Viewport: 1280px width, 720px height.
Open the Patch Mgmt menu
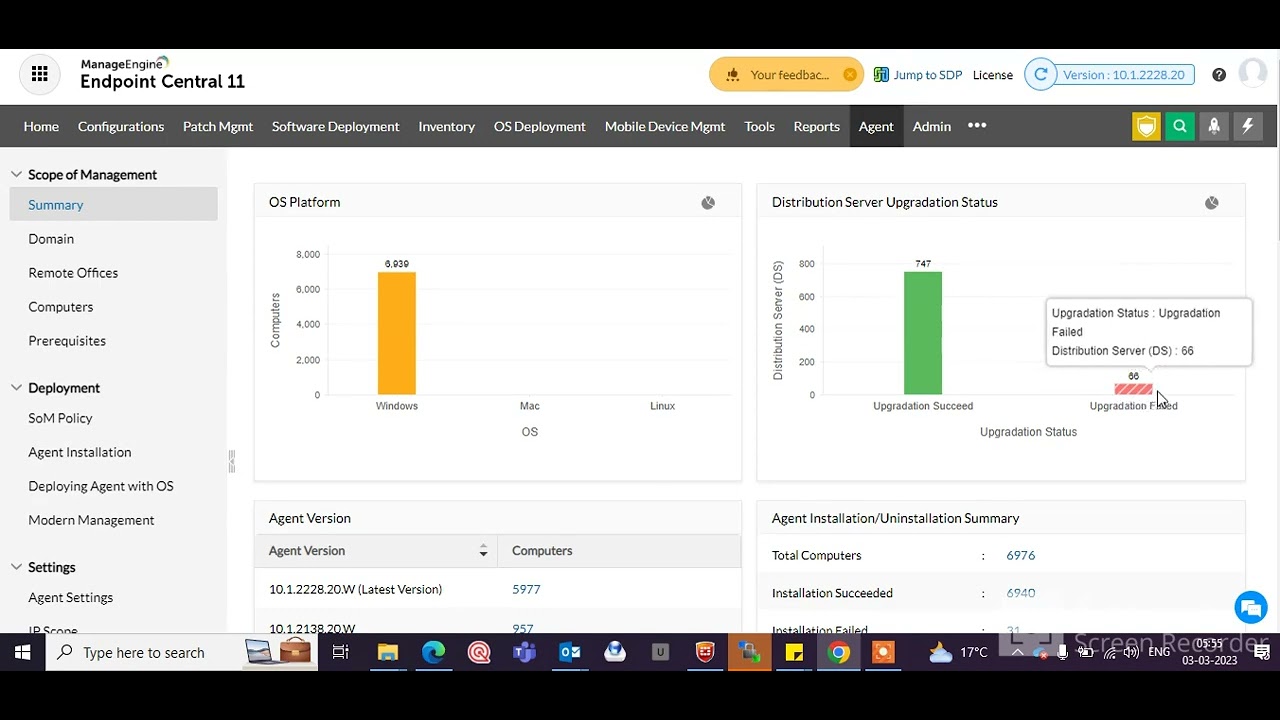pyautogui.click(x=218, y=126)
